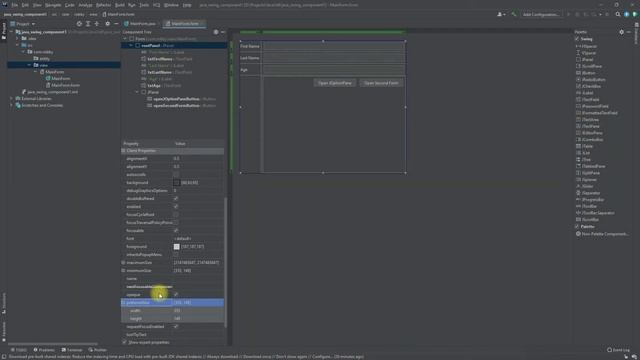Image resolution: width=640 pixels, height=360 pixels.
Task: Pick the JPasswordField palette component
Action: 592,106
